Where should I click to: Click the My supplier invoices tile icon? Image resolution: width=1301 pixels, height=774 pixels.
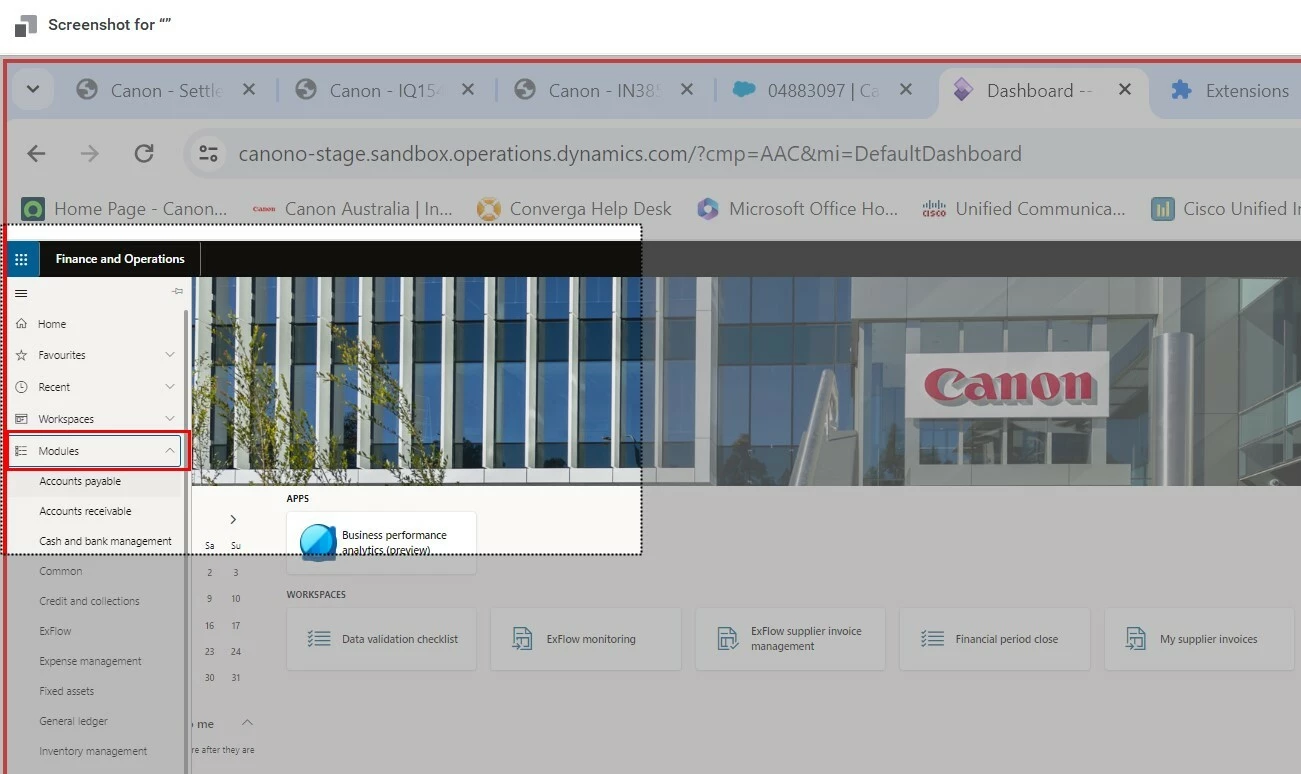coord(1136,639)
